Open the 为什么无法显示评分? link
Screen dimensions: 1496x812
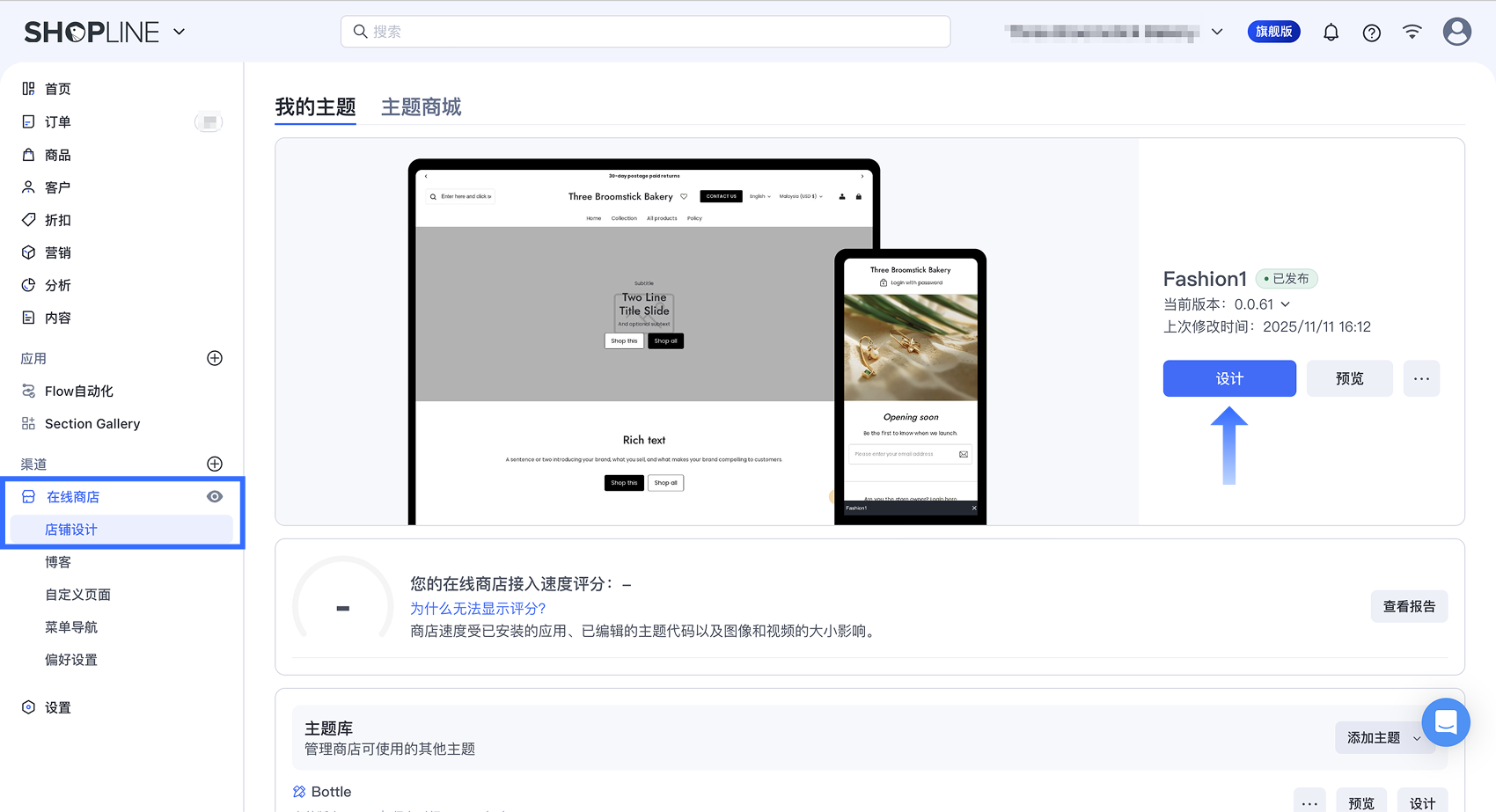[478, 608]
